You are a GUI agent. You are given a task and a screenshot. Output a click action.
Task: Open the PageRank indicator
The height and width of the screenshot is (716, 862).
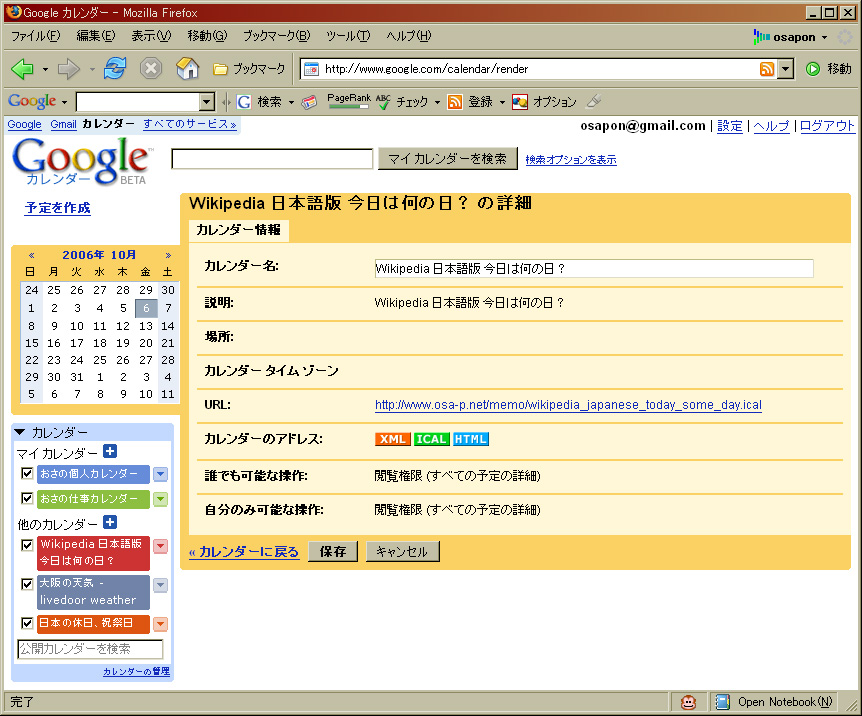click(349, 101)
